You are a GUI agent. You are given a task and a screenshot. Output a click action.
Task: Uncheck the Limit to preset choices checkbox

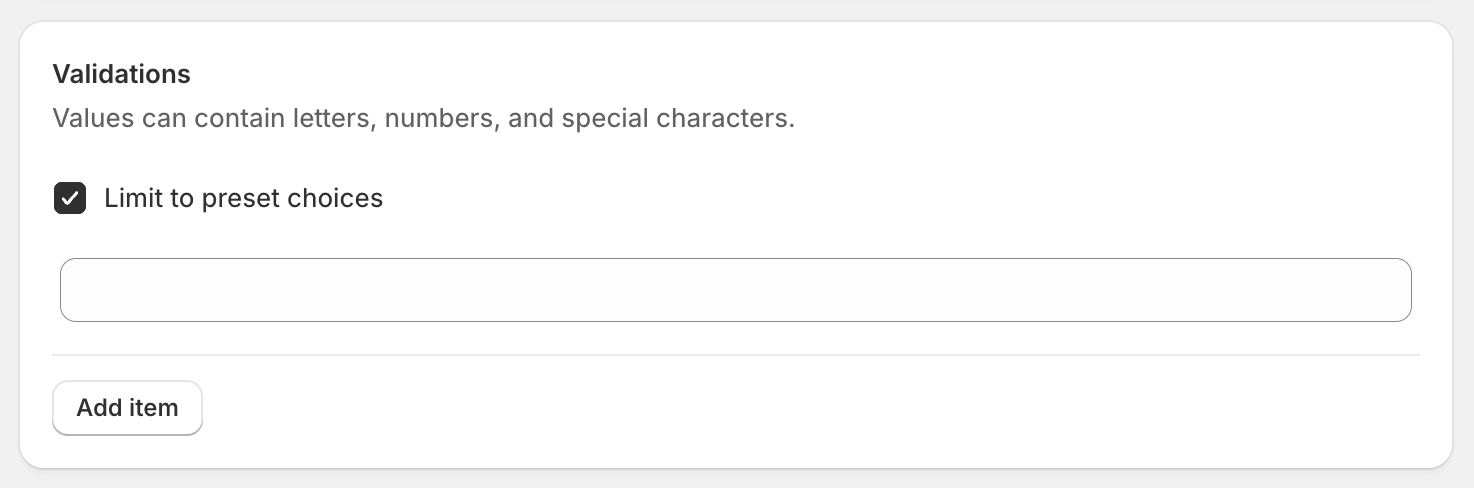(70, 198)
